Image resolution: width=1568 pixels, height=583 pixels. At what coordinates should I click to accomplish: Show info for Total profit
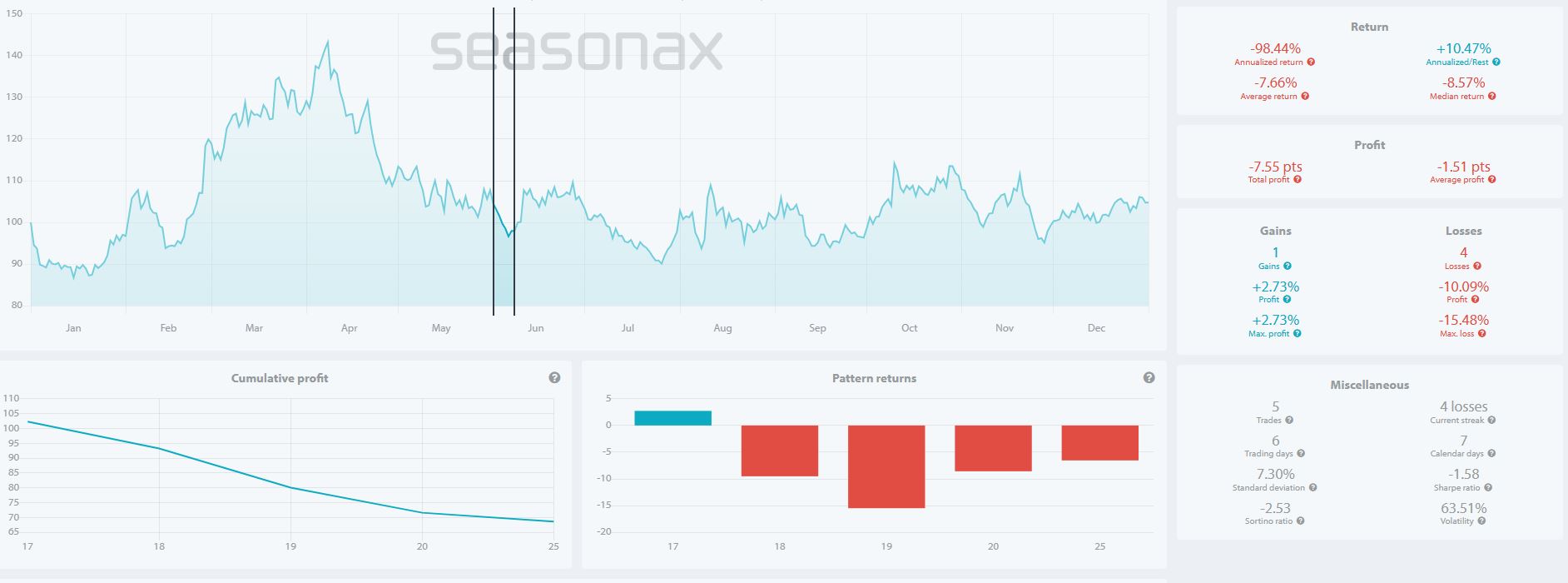[x=1298, y=180]
